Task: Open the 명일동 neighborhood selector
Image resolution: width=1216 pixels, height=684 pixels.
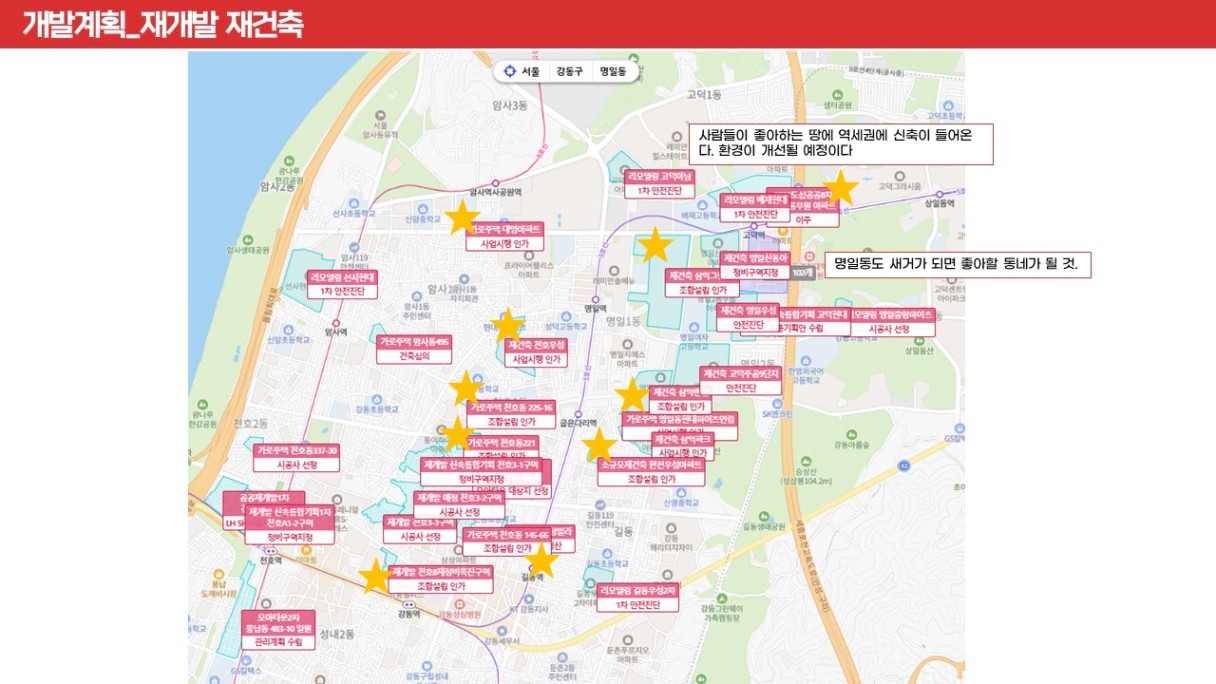Action: tap(612, 72)
